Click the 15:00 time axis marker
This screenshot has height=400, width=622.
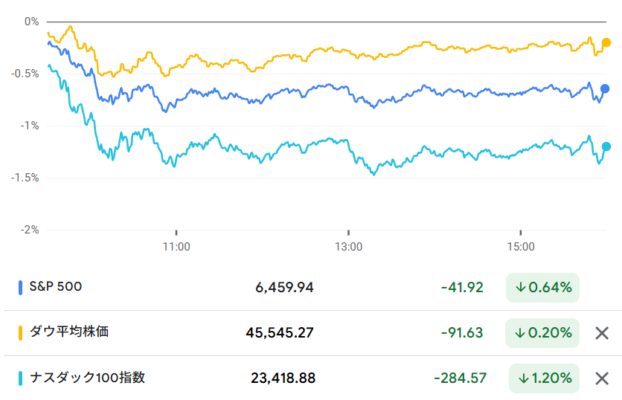click(x=520, y=246)
